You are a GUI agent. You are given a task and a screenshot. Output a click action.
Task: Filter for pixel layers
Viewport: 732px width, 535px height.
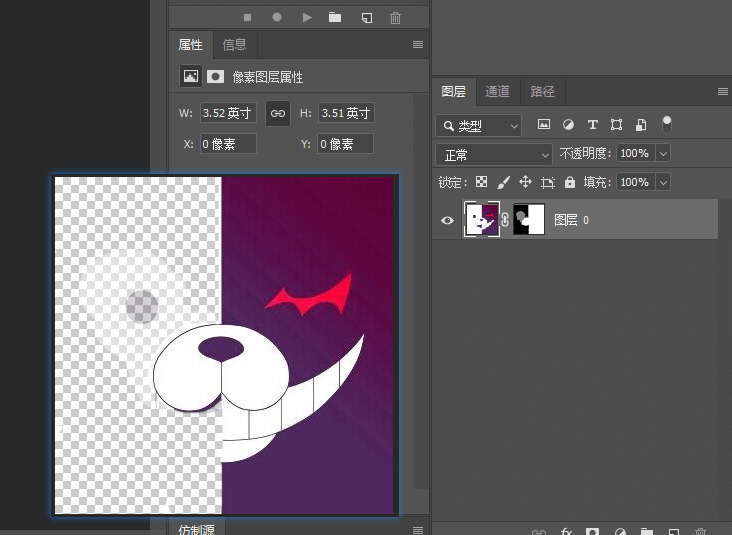(x=544, y=125)
